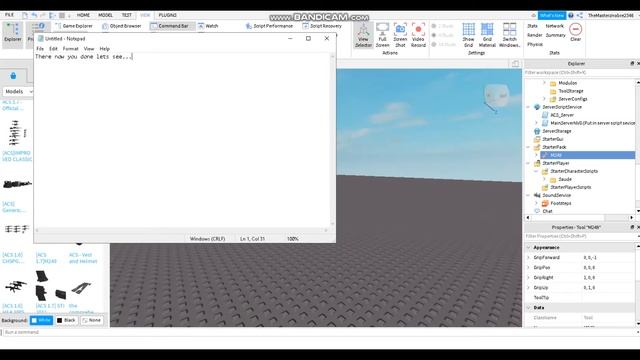Image resolution: width=640 pixels, height=360 pixels.
Task: Collapse StarterPack node
Action: [528, 147]
